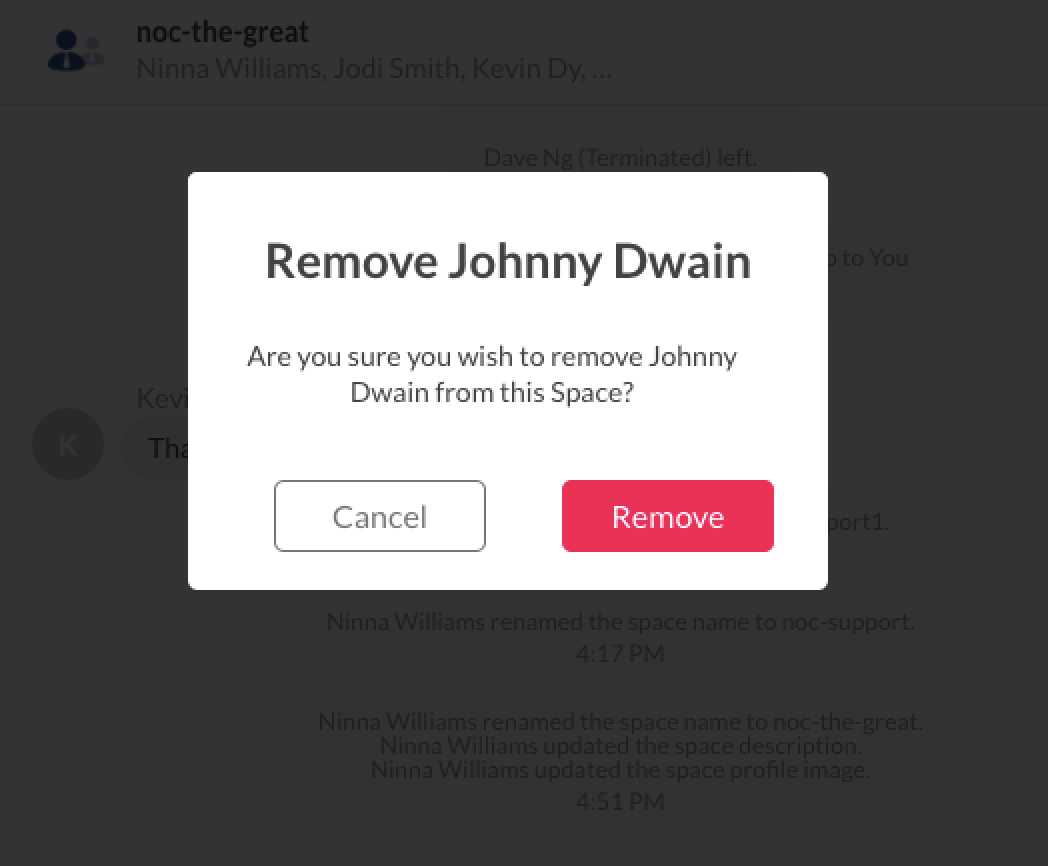1048x866 pixels.
Task: Click the Dave Ng (Terminated) left notice
Action: [620, 158]
